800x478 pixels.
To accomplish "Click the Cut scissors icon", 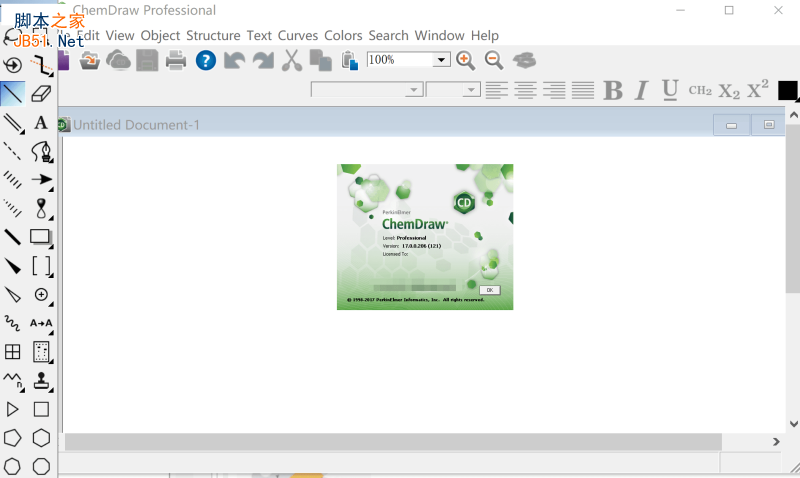I will (x=292, y=60).
